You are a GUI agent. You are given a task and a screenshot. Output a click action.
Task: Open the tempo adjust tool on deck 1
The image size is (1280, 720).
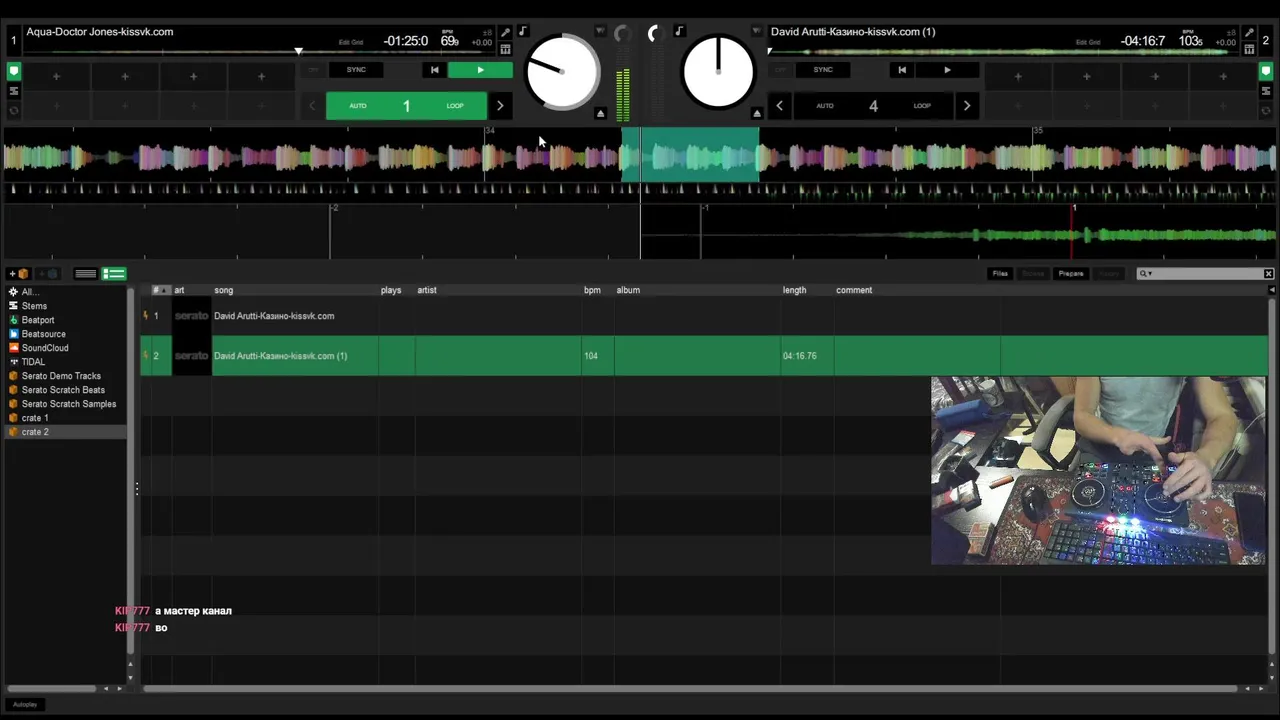[x=505, y=33]
